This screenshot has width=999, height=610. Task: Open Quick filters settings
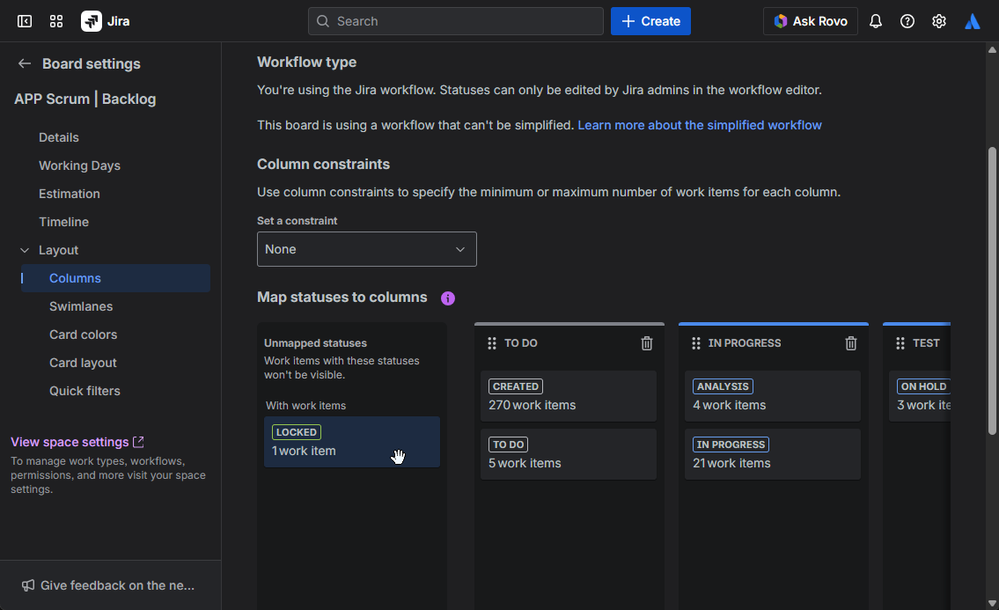(85, 391)
